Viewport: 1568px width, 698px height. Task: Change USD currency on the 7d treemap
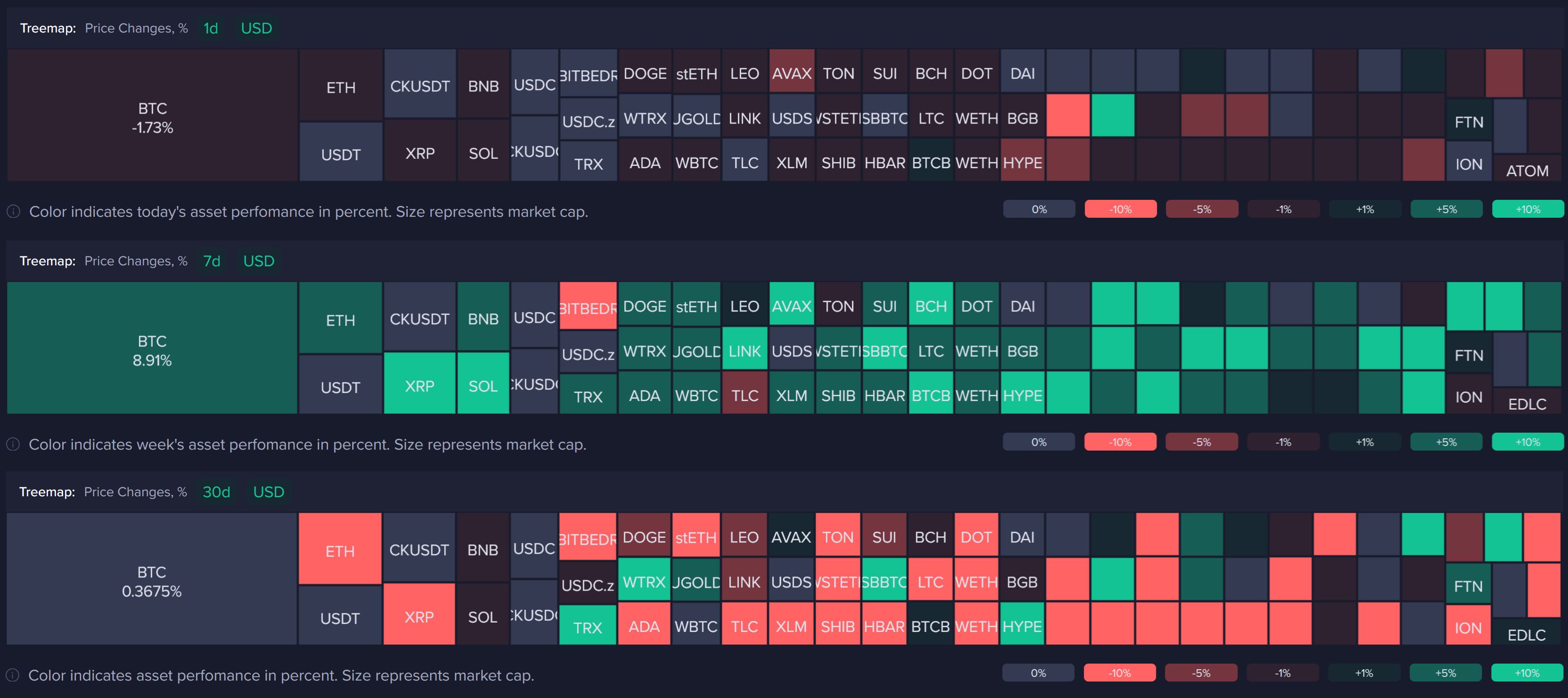coord(259,261)
